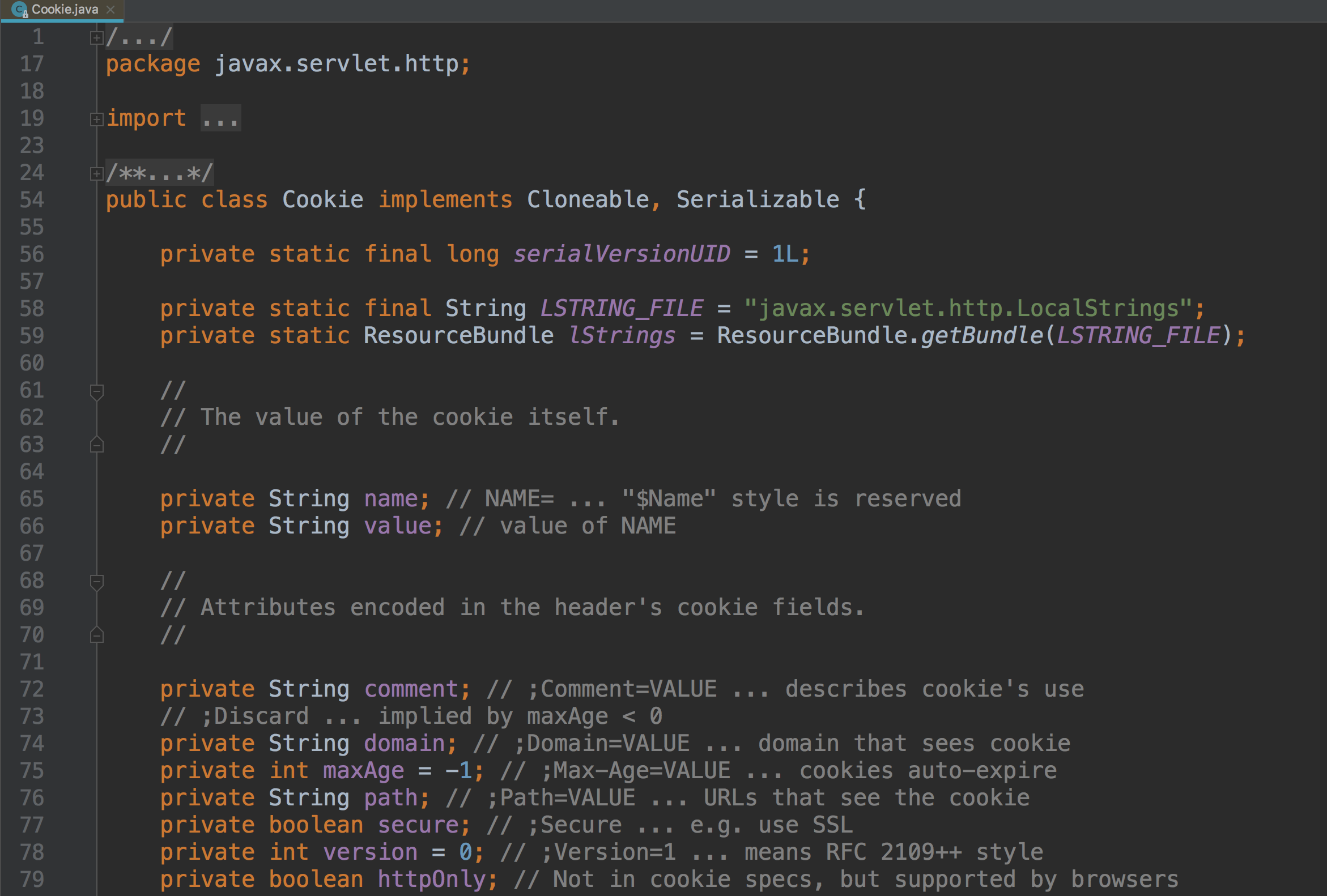
Task: Select the Cookie.java tab
Action: (x=65, y=10)
